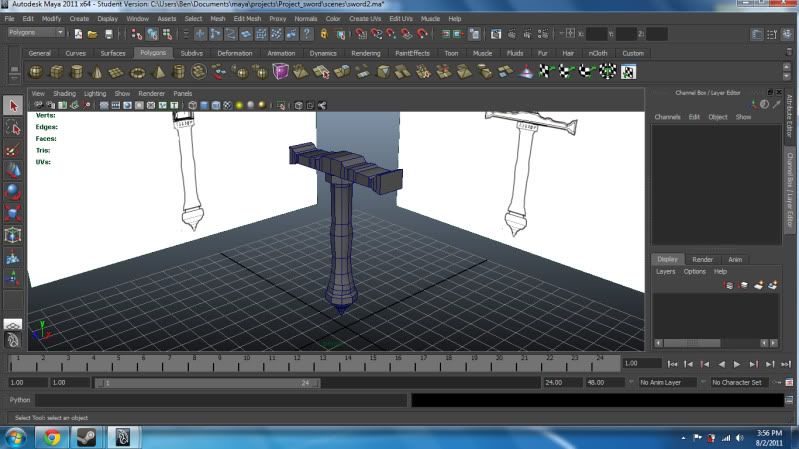Screen dimensions: 799x449
Task: Activate the Scale tool cube icon
Action: click(x=13, y=214)
